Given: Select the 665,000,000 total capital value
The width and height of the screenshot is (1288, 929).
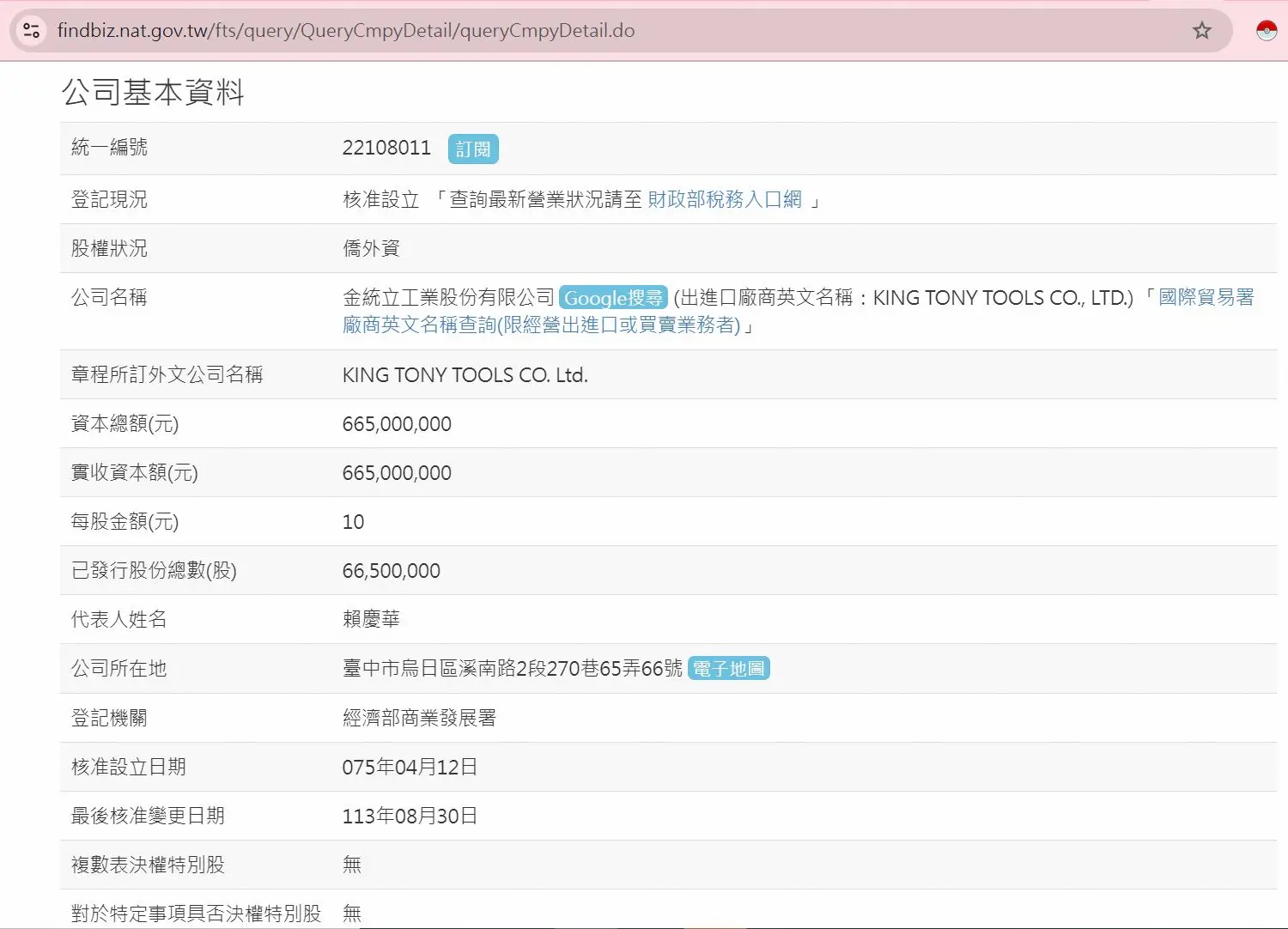Looking at the screenshot, I should (397, 424).
